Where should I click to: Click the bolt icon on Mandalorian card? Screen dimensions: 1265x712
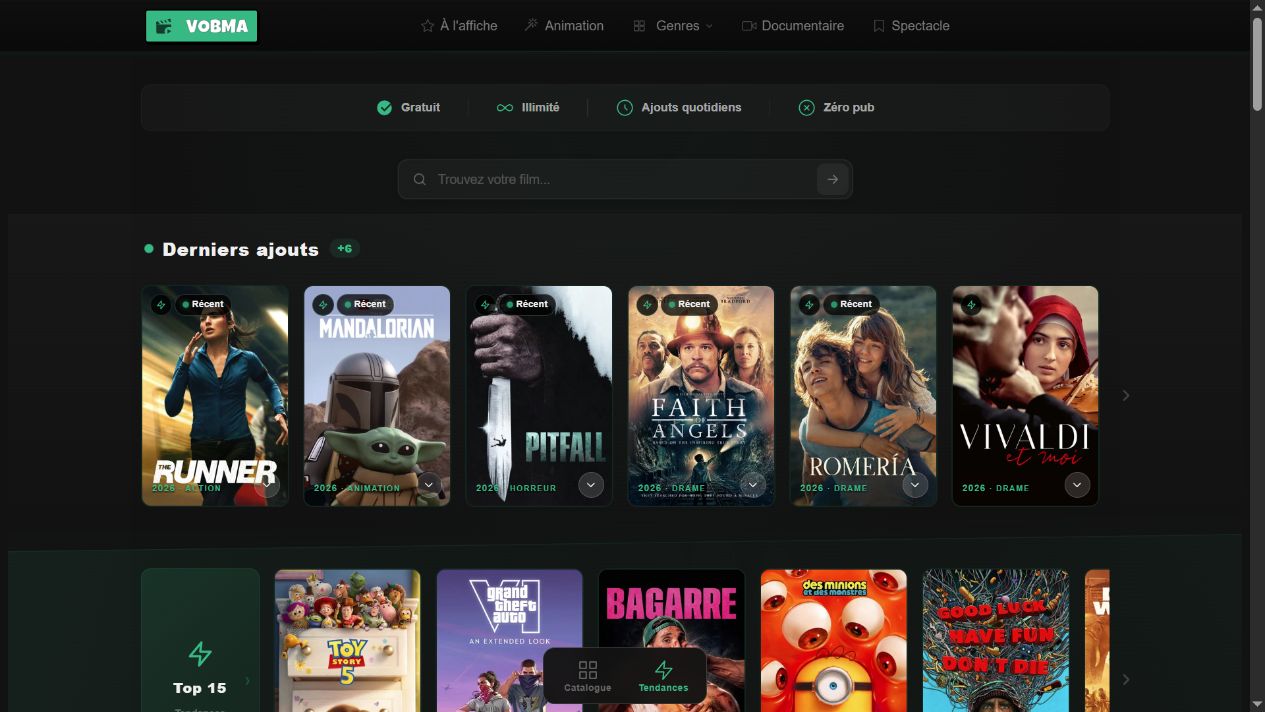pyautogui.click(x=323, y=304)
